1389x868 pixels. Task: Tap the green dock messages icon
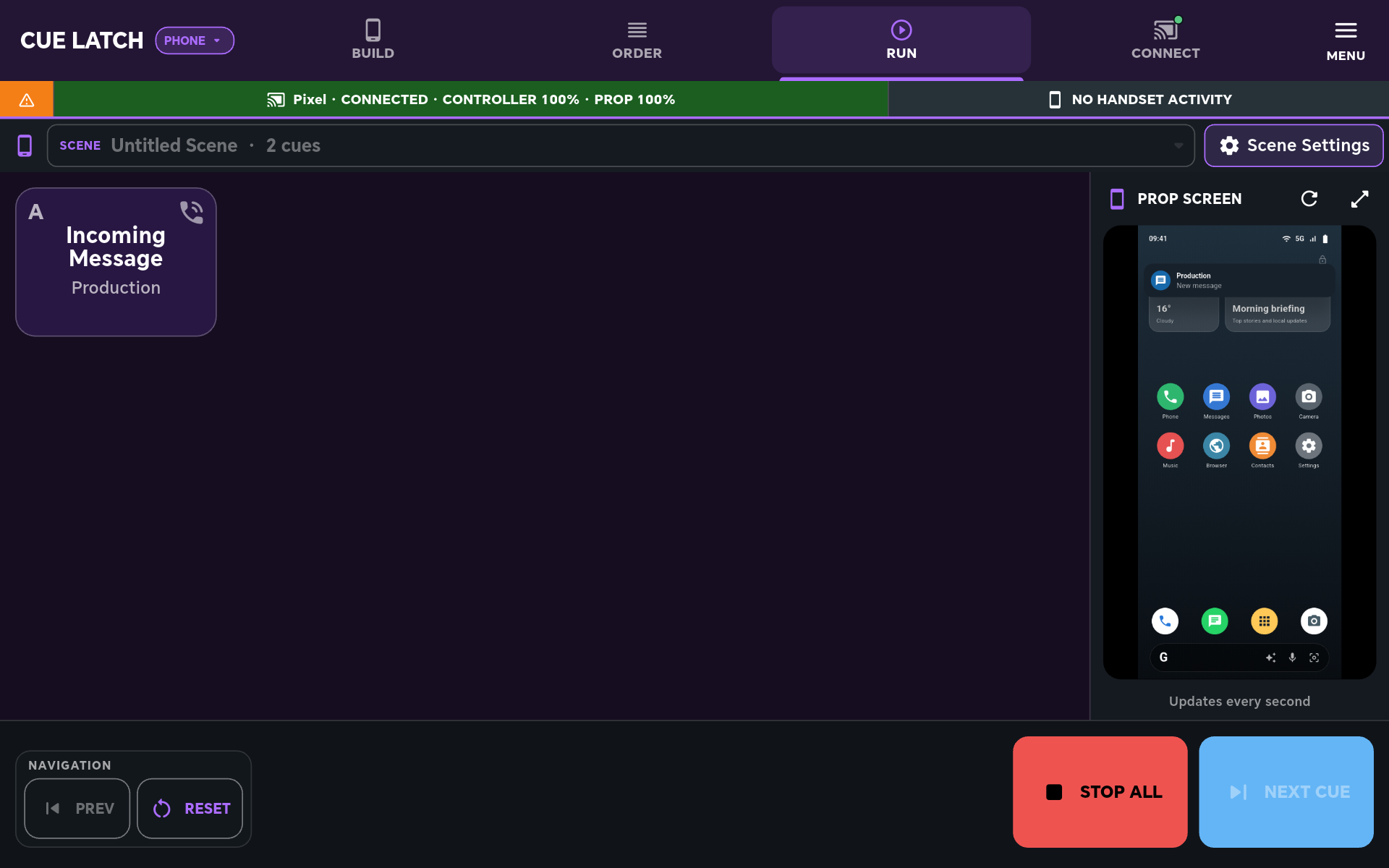1215,621
